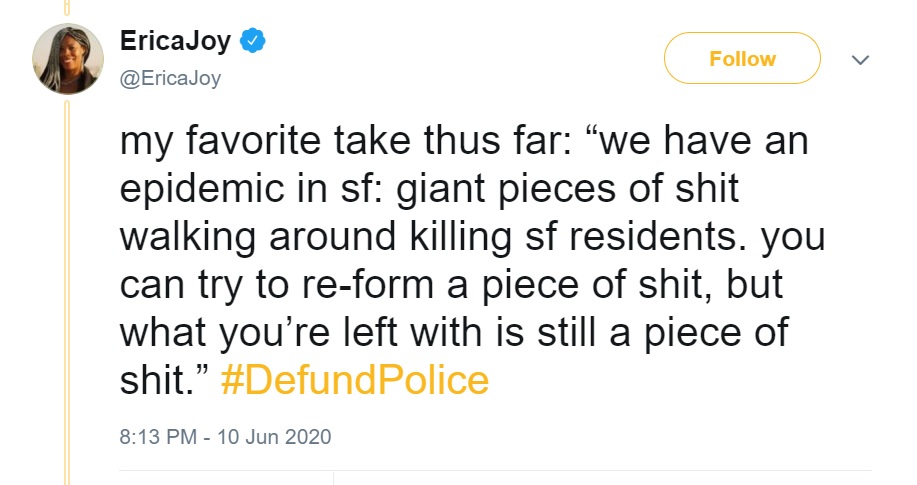Click the word "still" in the tweet
Viewport: 917px width, 485px height.
(552, 333)
